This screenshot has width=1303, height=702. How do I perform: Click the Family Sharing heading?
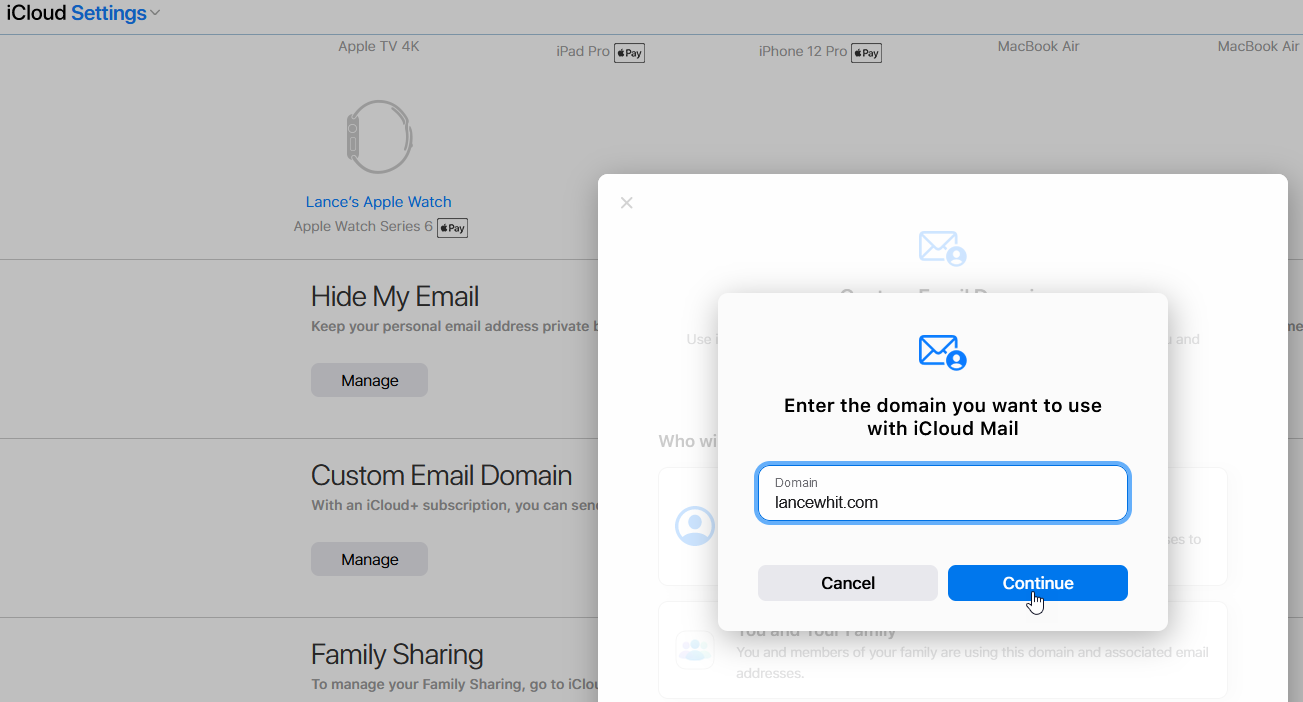[397, 654]
